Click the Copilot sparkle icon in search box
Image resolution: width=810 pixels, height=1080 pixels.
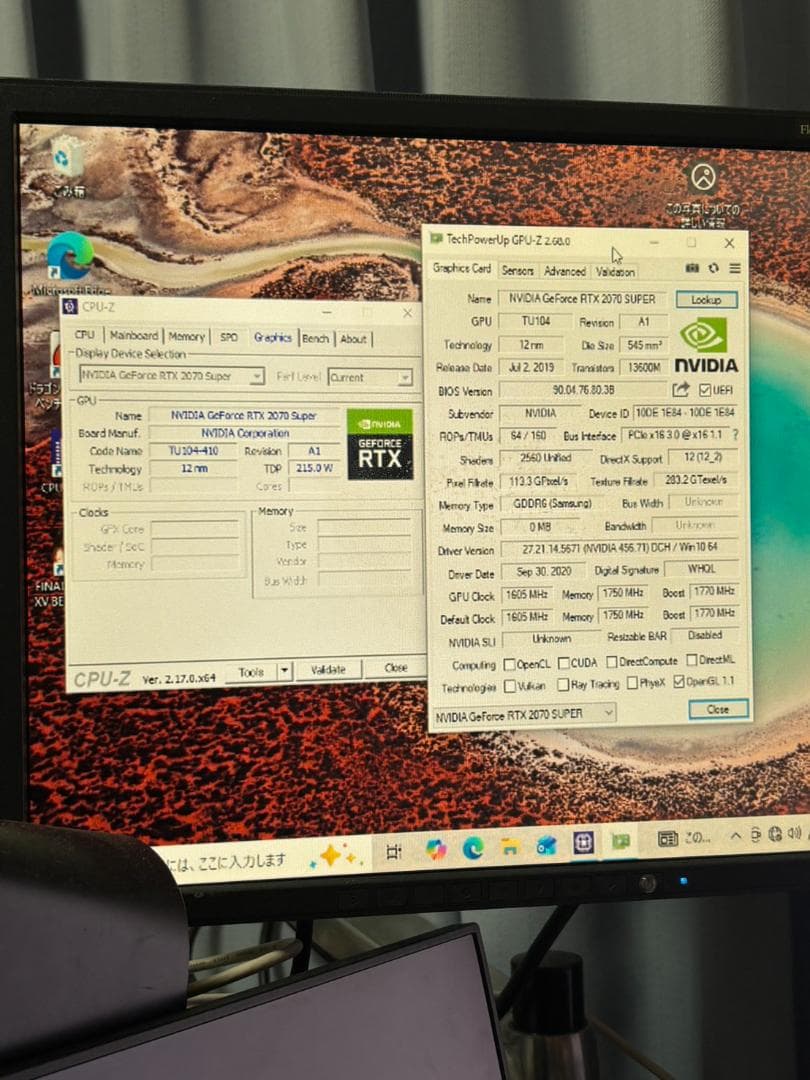(x=334, y=855)
